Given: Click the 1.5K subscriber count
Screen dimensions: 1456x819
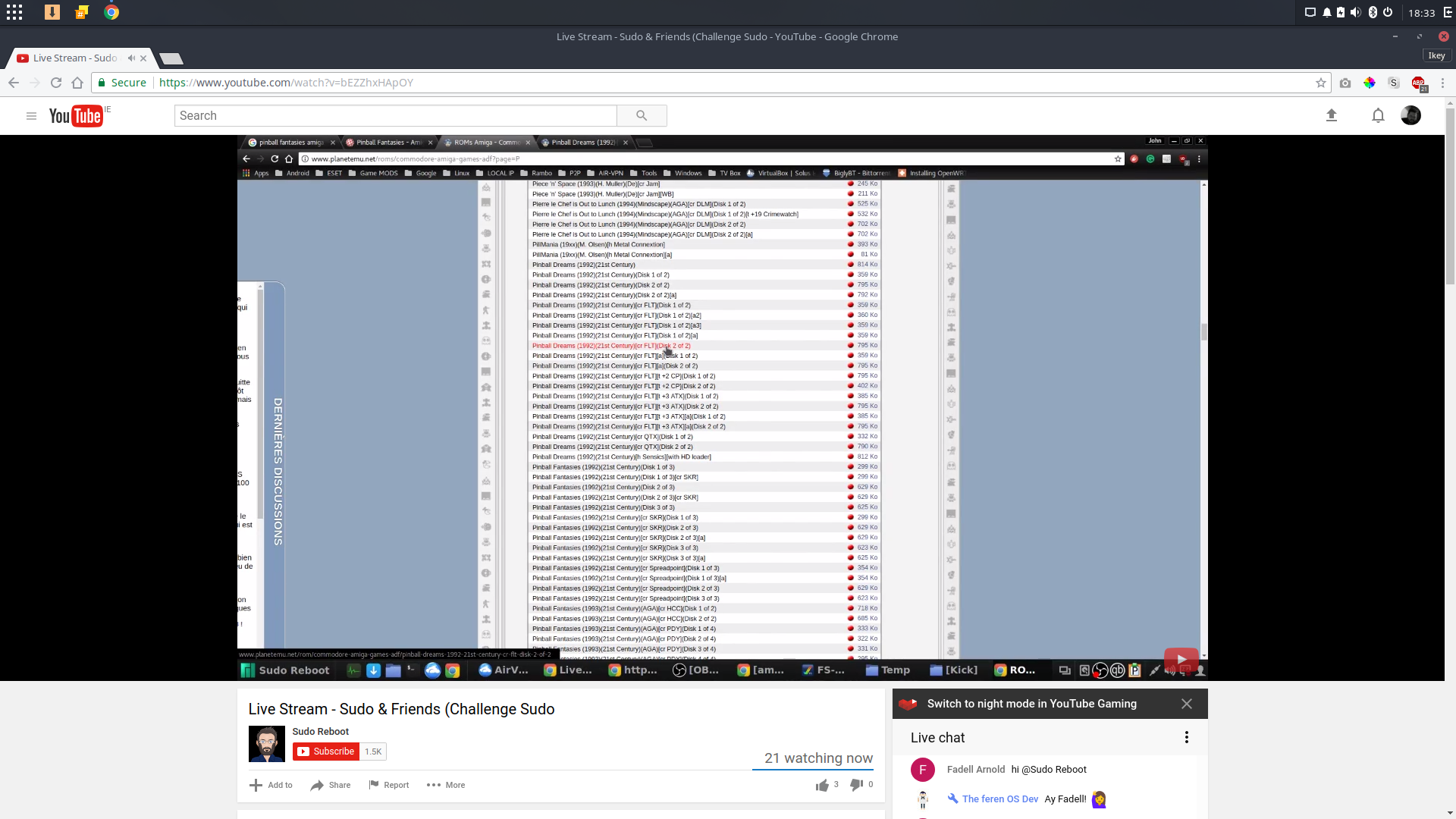Looking at the screenshot, I should pos(373,752).
